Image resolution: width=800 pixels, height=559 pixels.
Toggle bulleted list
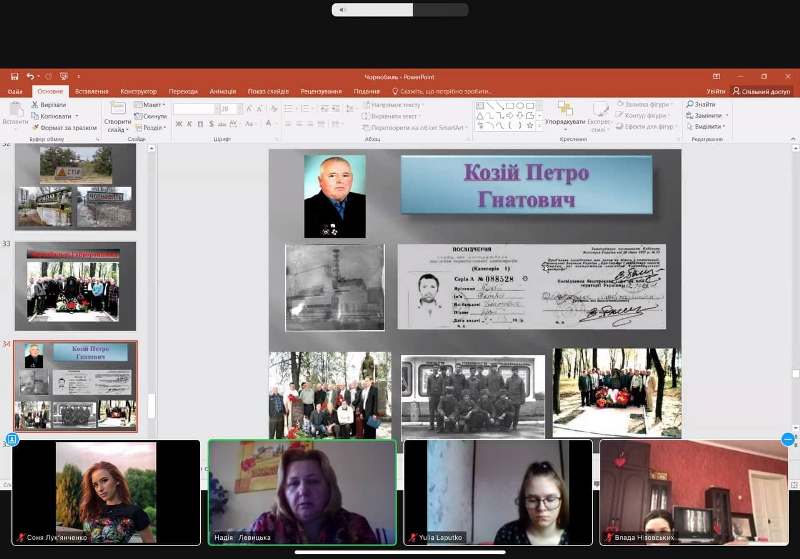coord(289,109)
